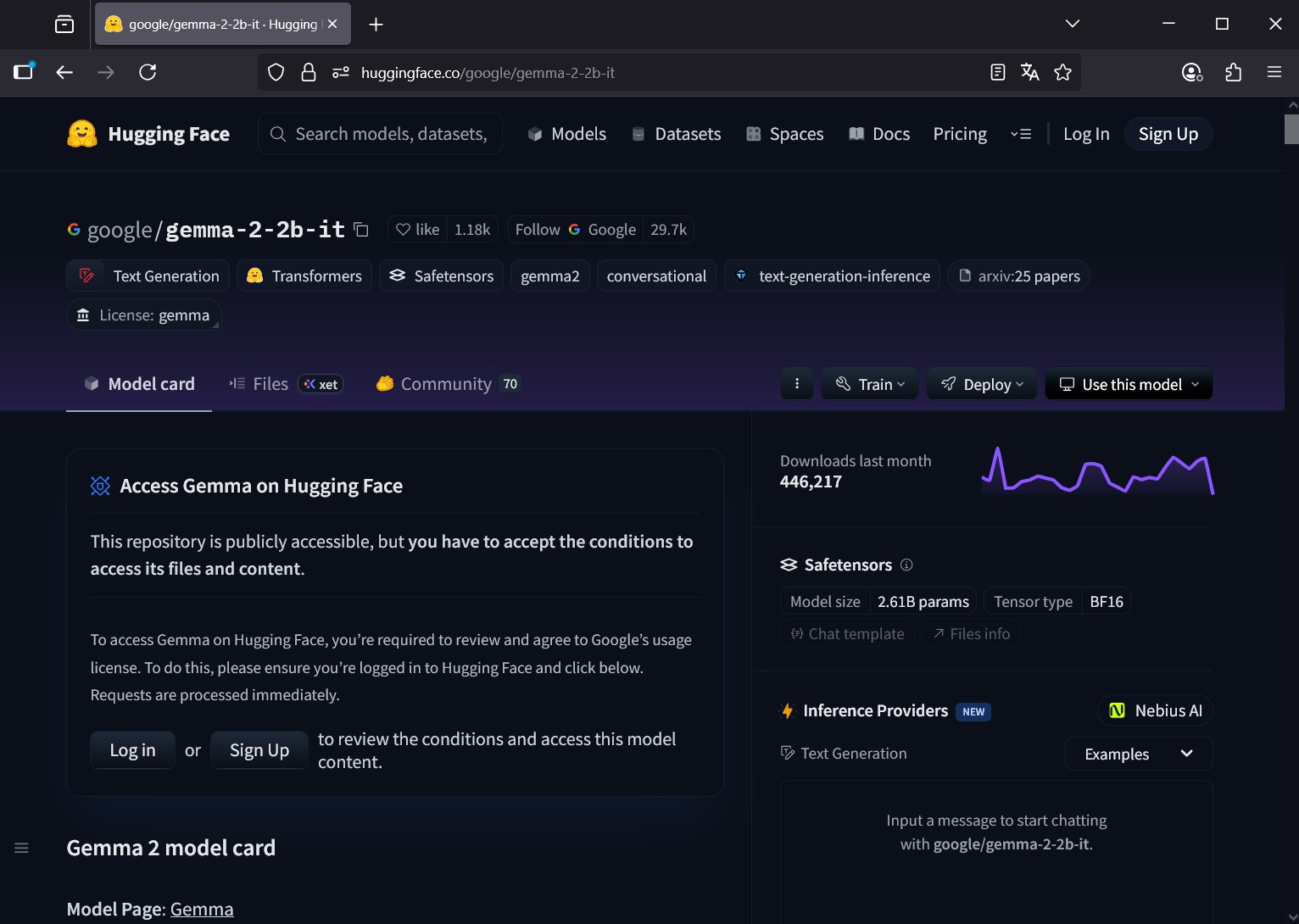The width and height of the screenshot is (1299, 924).
Task: Open the google organization link
Action: (x=120, y=230)
